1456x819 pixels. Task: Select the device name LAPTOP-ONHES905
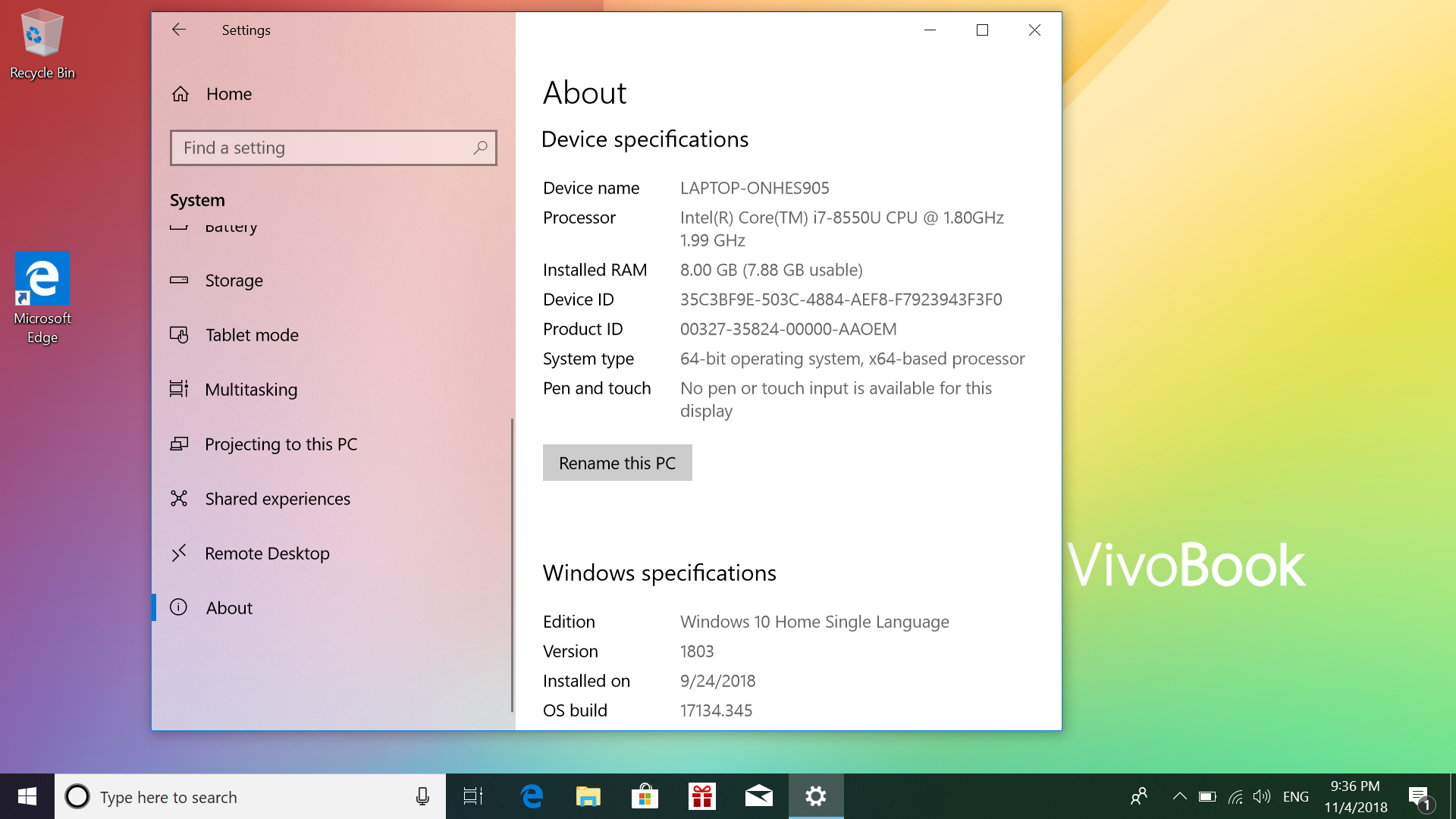click(755, 188)
